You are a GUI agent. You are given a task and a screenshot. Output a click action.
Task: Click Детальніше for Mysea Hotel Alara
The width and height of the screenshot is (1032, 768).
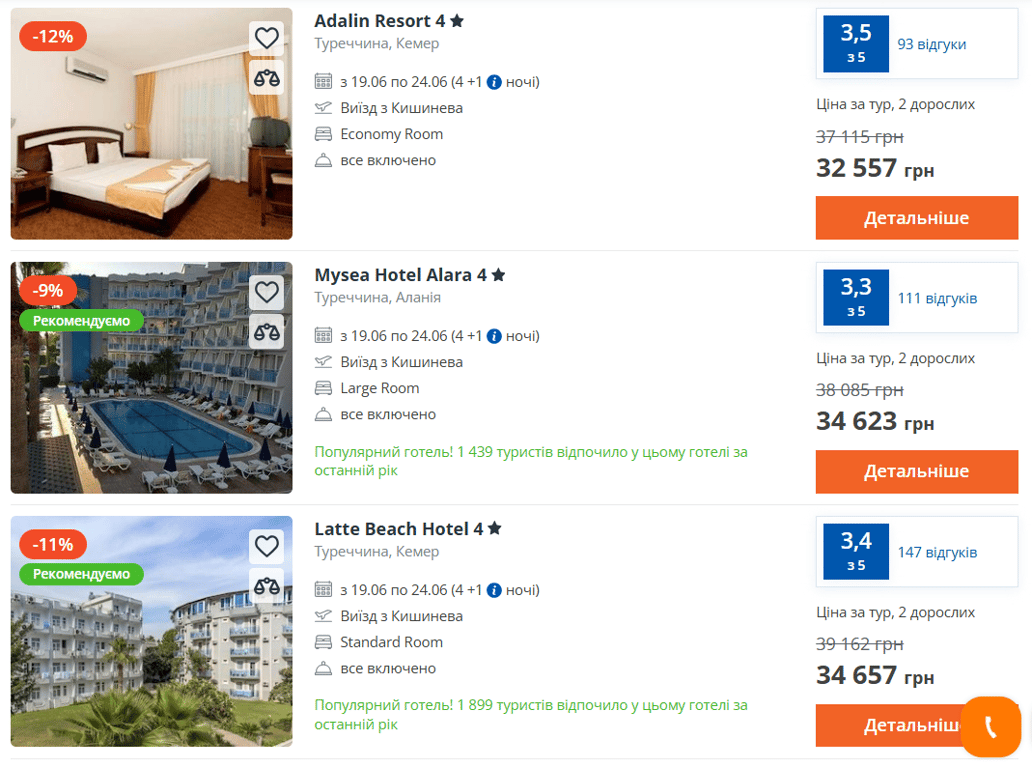916,472
